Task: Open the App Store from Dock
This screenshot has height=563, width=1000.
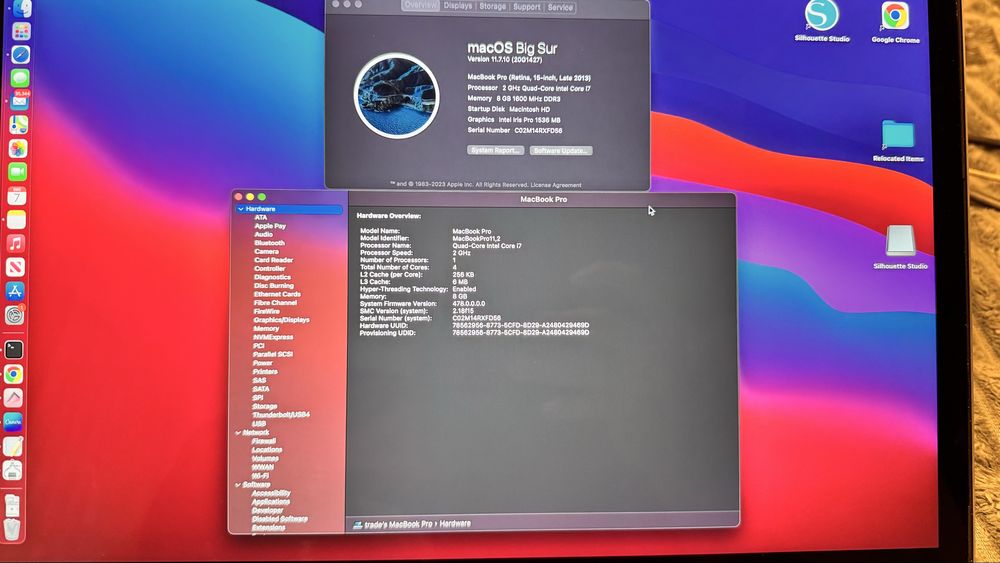Action: tap(15, 291)
